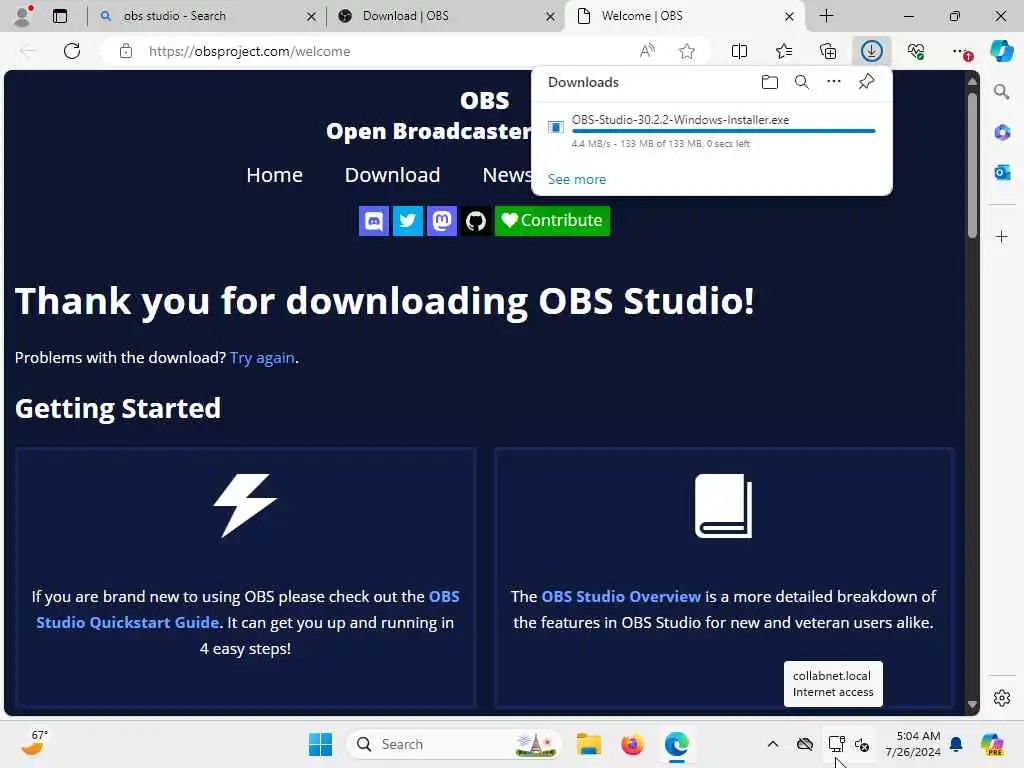Select the Welcome | OBS tab
Screen dimensions: 1024x768
pos(684,16)
